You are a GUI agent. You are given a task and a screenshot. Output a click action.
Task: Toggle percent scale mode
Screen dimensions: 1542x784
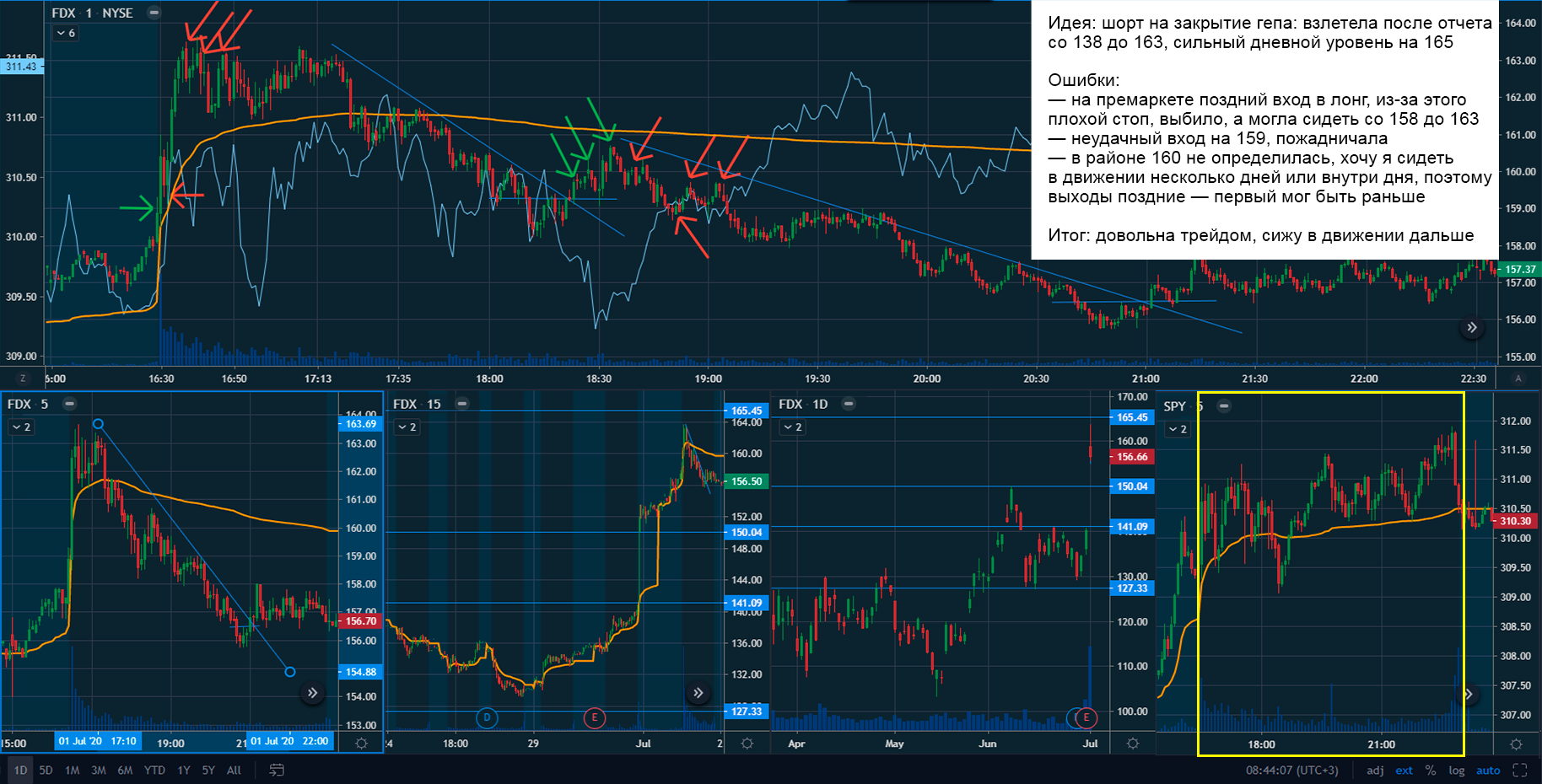coord(1431,770)
